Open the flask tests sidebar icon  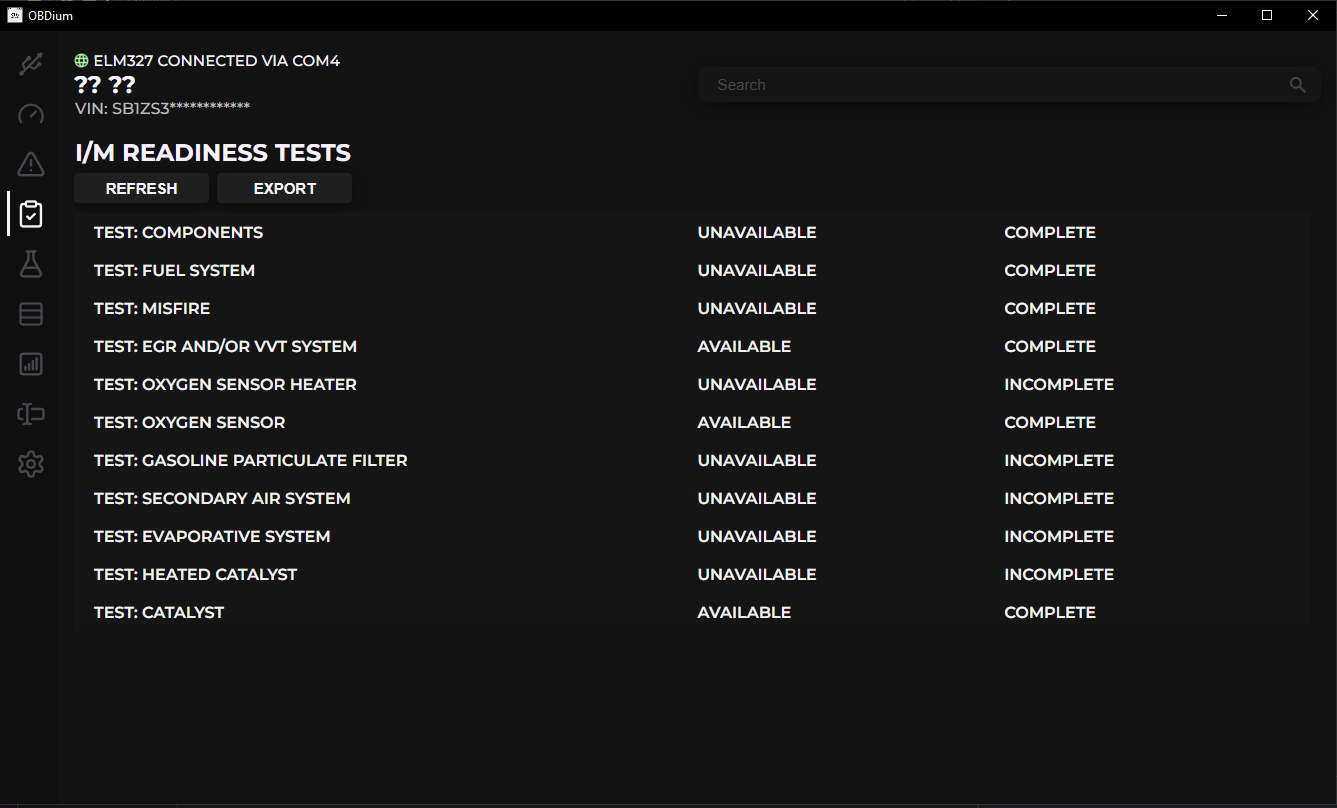[x=31, y=264]
